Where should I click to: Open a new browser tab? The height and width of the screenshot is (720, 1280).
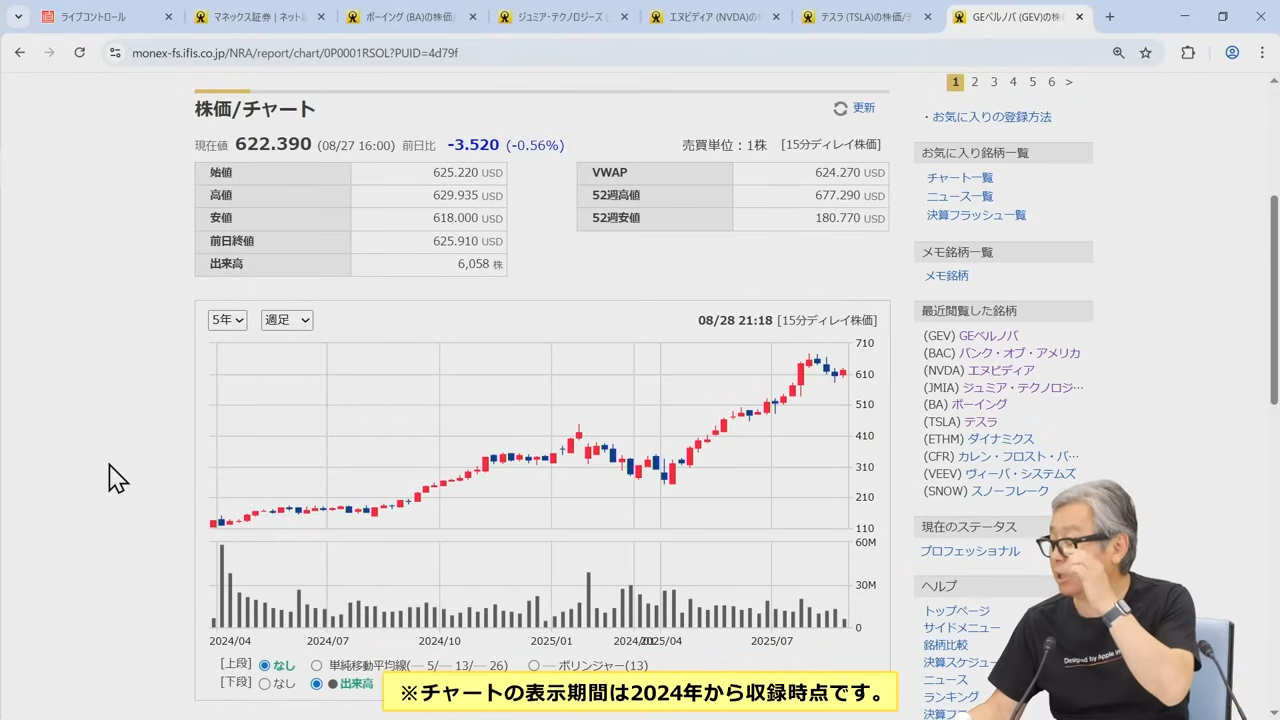point(1110,17)
